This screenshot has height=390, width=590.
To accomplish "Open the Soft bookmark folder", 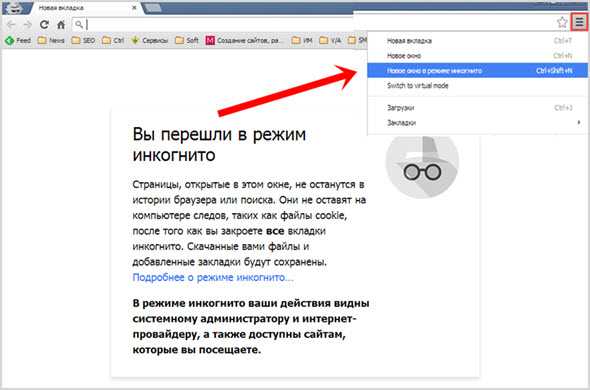I will click(187, 40).
